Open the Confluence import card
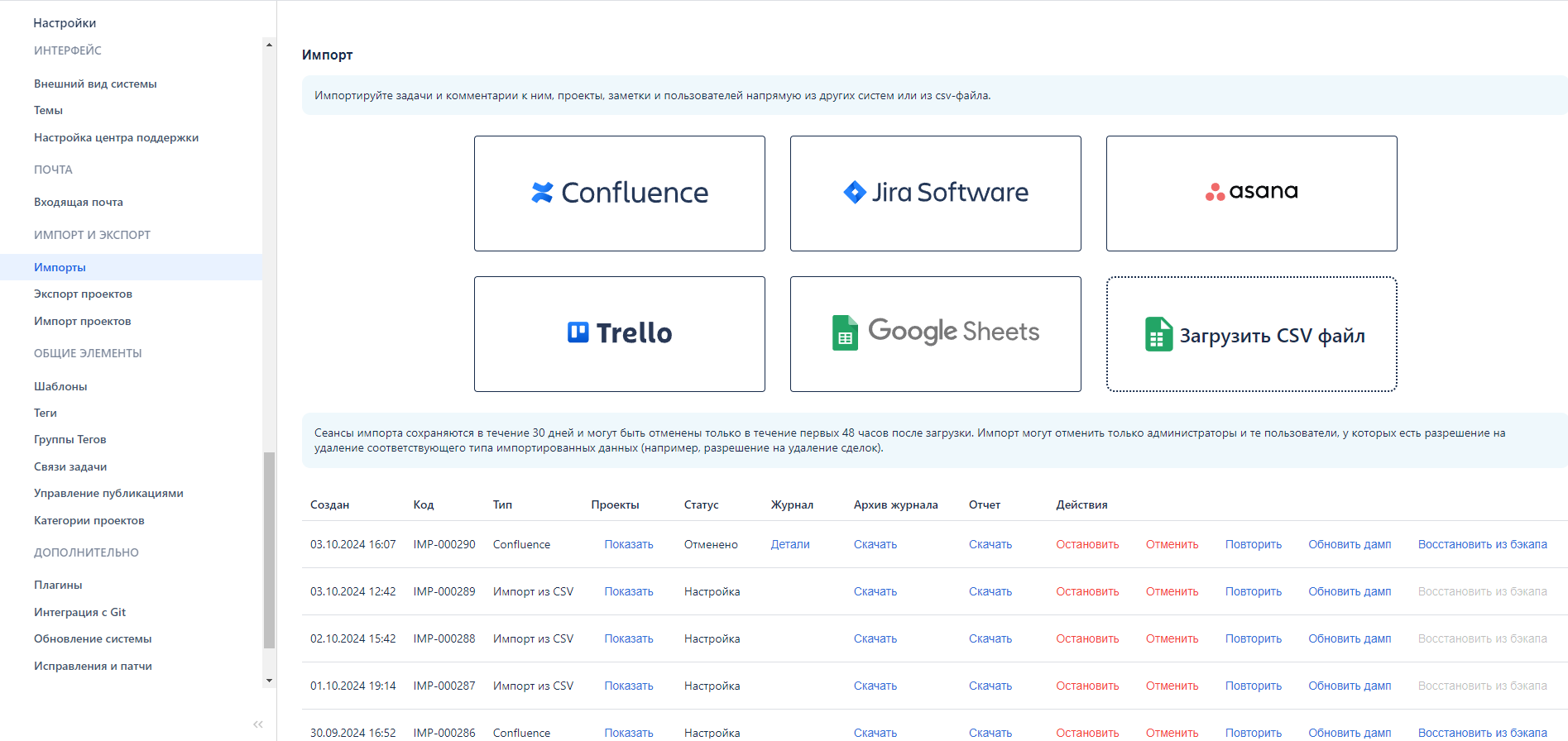This screenshot has width=1568, height=741. [619, 194]
